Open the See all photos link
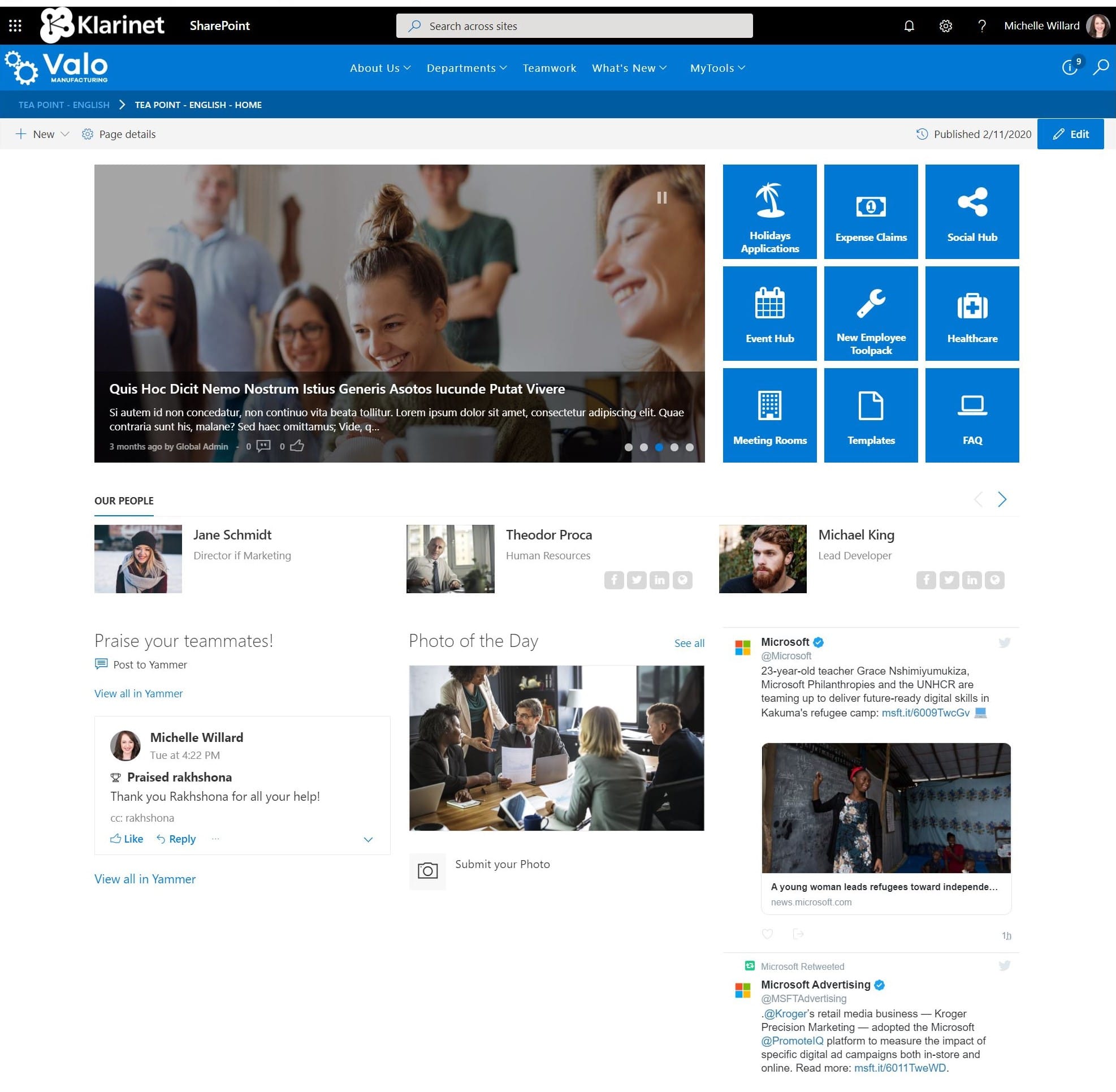Screen dimensions: 1116x1092 pos(689,643)
